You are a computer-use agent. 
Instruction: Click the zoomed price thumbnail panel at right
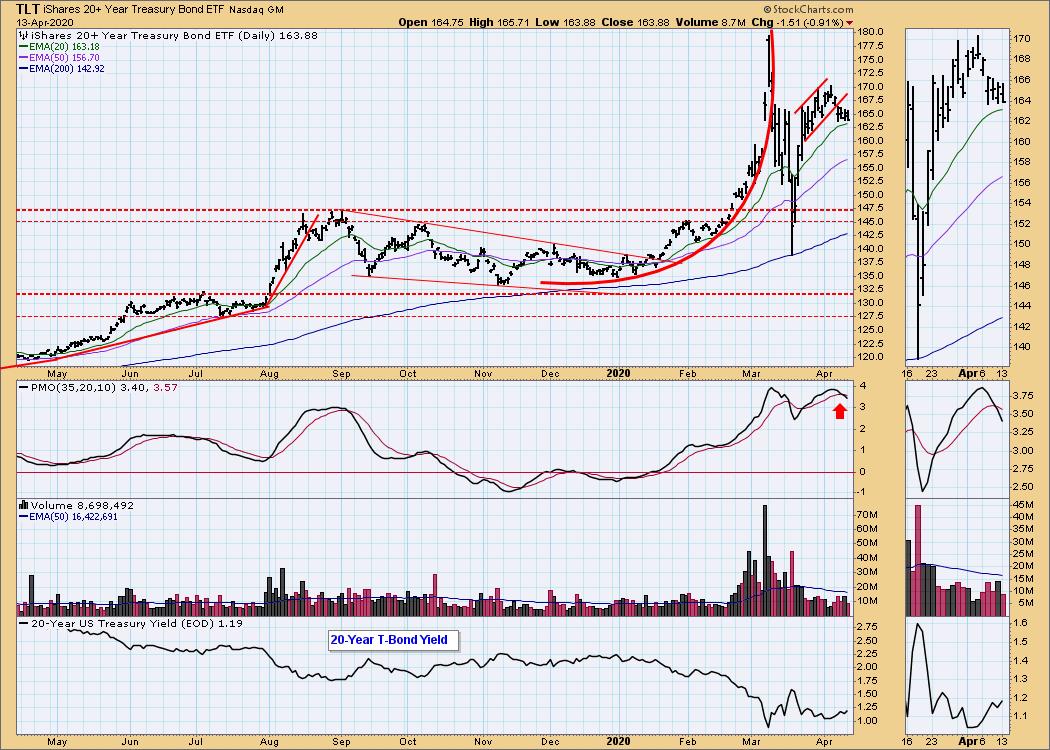(956, 197)
